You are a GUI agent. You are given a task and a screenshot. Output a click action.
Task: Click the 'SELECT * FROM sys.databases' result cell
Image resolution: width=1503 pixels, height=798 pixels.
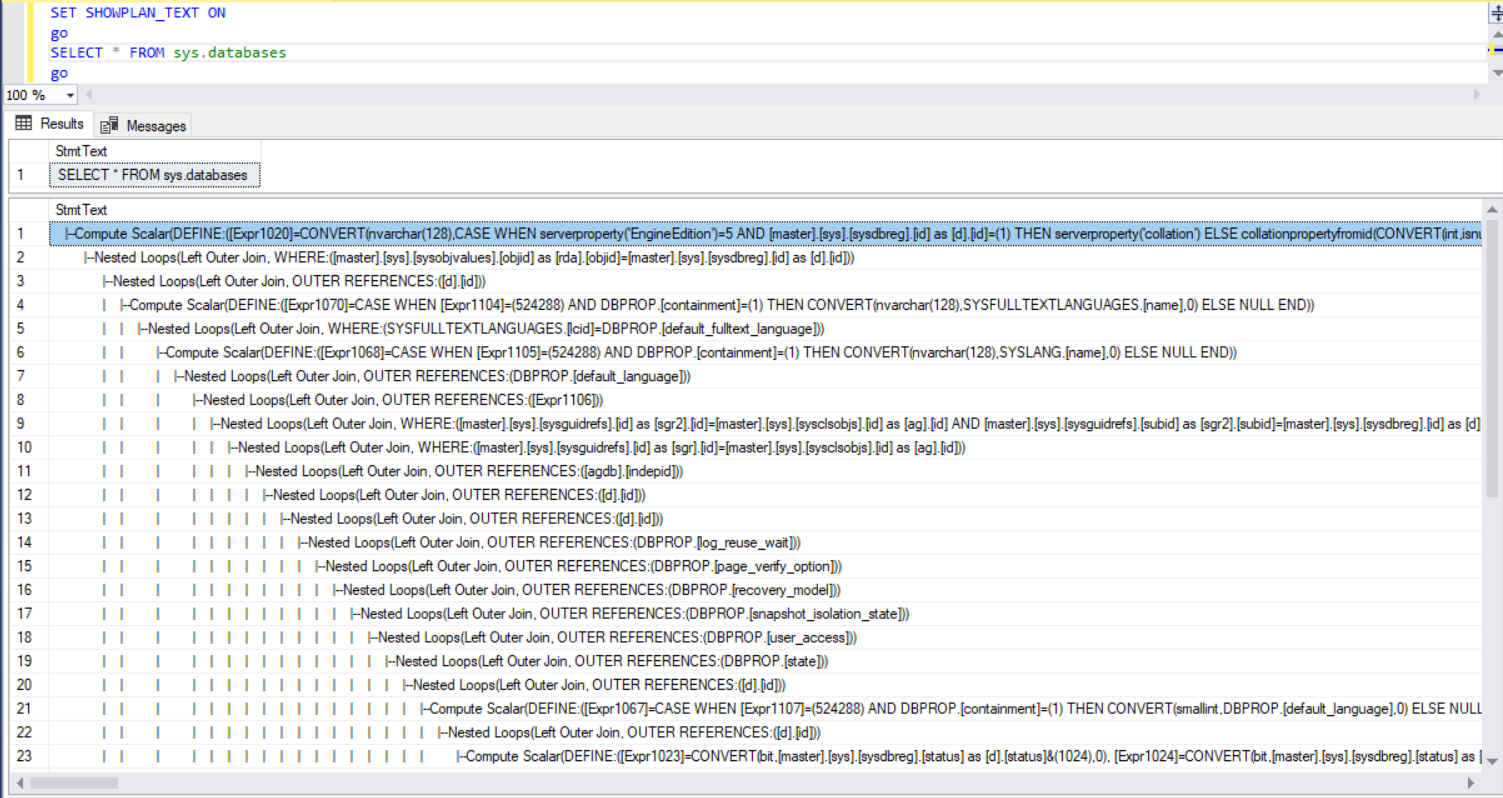pyautogui.click(x=154, y=174)
